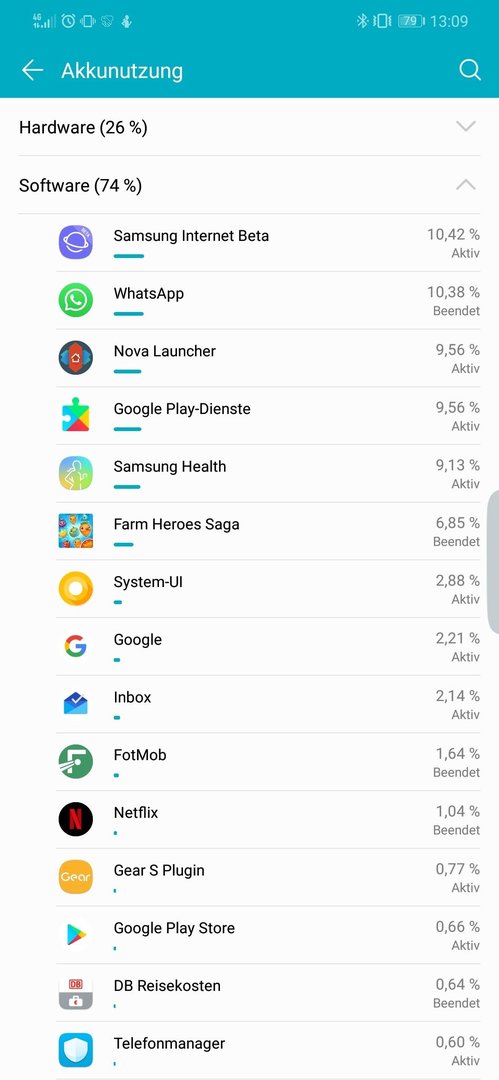499x1080 pixels.
Task: Open search with magnifier icon
Action: pos(469,70)
